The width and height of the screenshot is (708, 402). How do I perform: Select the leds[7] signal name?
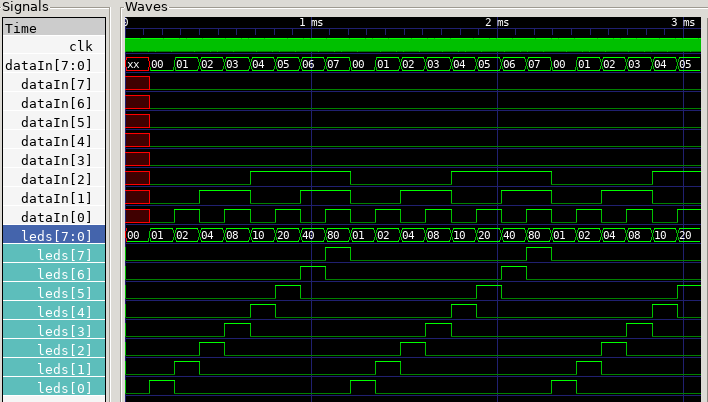tap(65, 255)
